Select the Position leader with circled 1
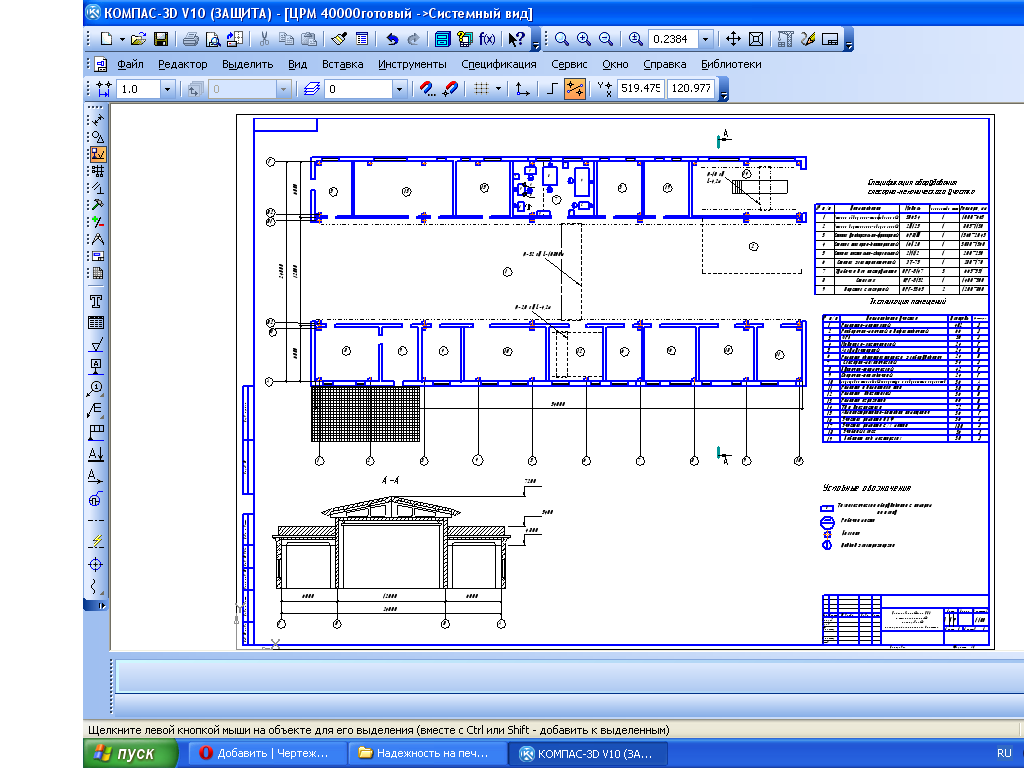1024x768 pixels. click(x=96, y=389)
